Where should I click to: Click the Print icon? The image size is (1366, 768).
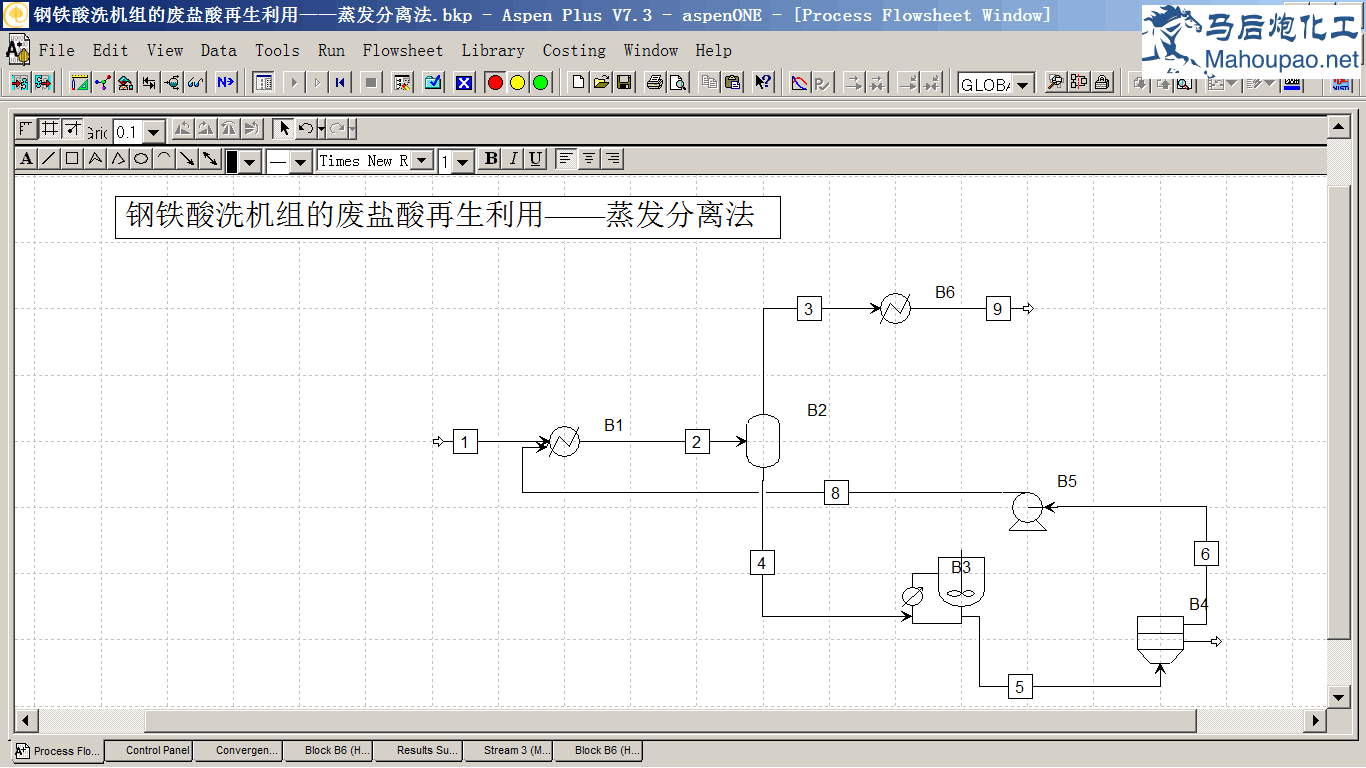point(654,83)
